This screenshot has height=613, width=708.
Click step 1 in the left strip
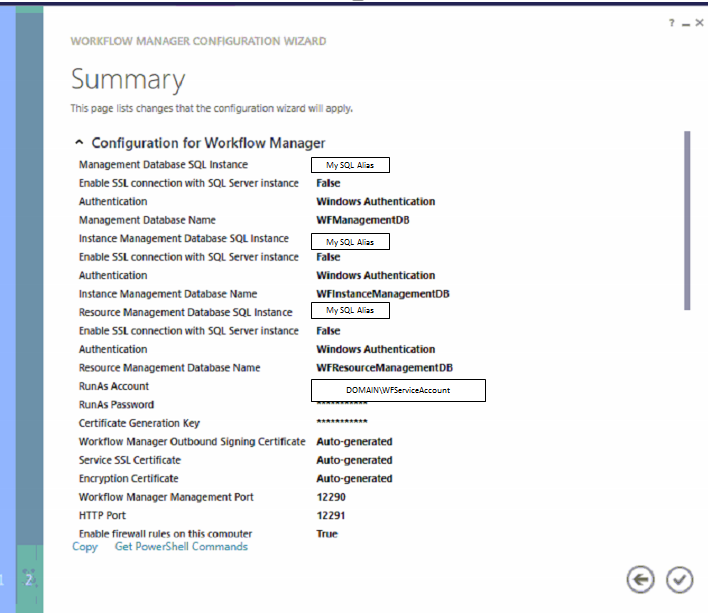click(3, 579)
